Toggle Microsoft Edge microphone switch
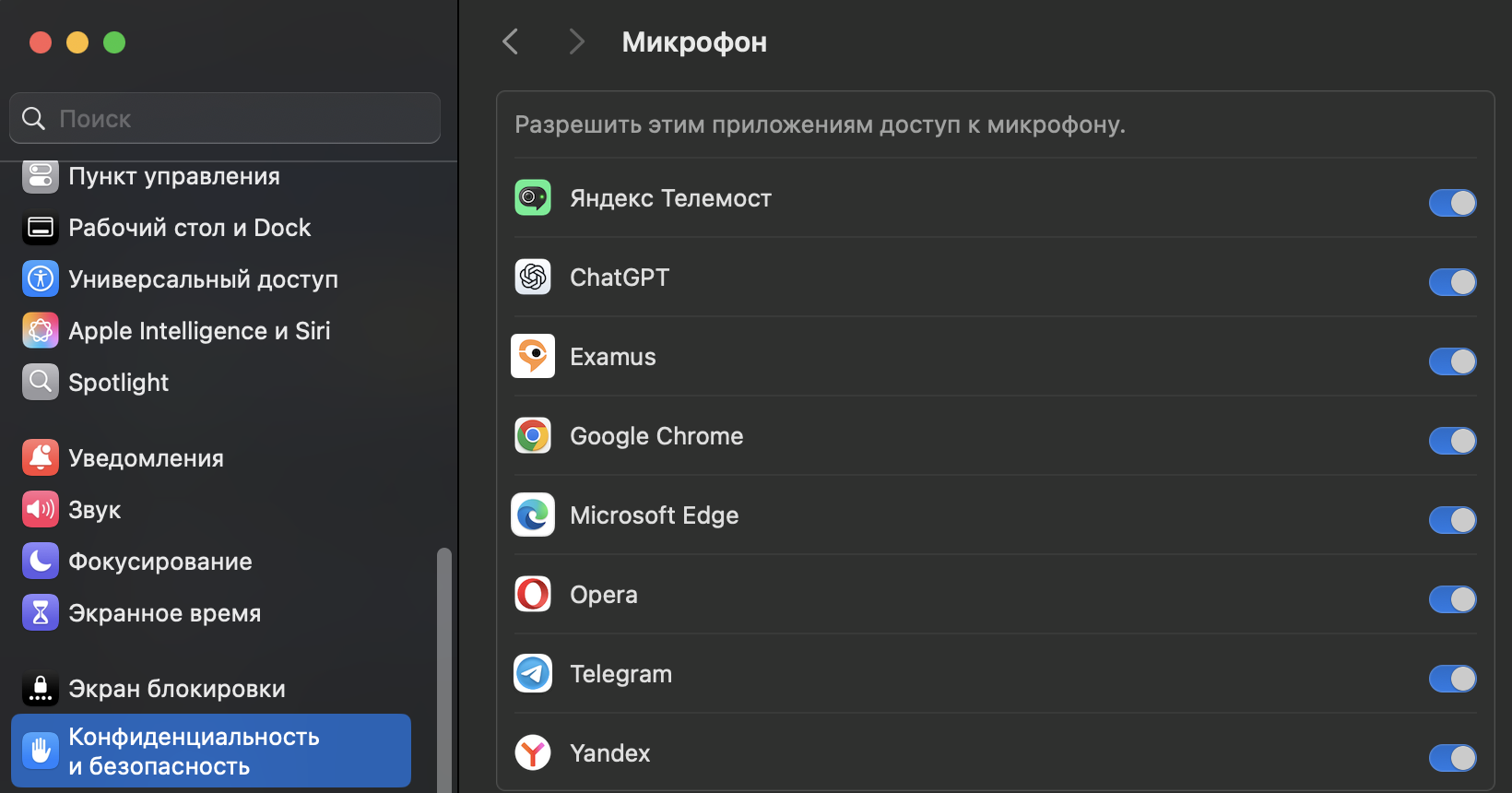The height and width of the screenshot is (793, 1512). click(1453, 520)
